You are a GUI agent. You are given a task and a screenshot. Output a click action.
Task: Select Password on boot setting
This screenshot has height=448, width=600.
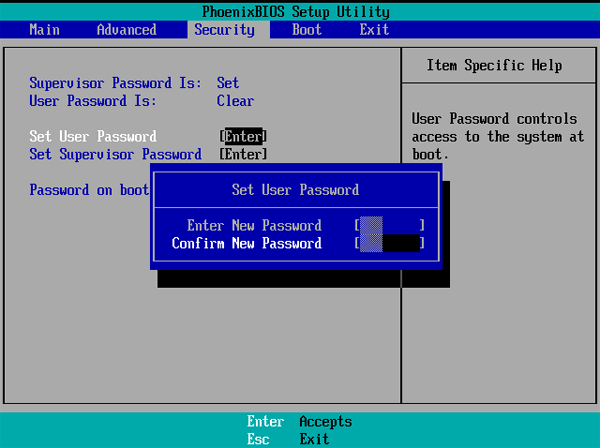(89, 190)
